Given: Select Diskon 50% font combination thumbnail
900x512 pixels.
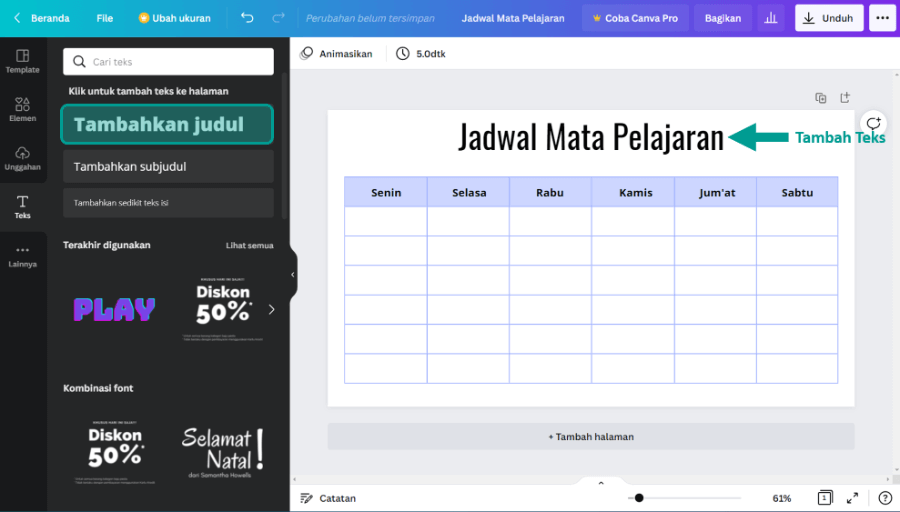Looking at the screenshot, I should [115, 452].
